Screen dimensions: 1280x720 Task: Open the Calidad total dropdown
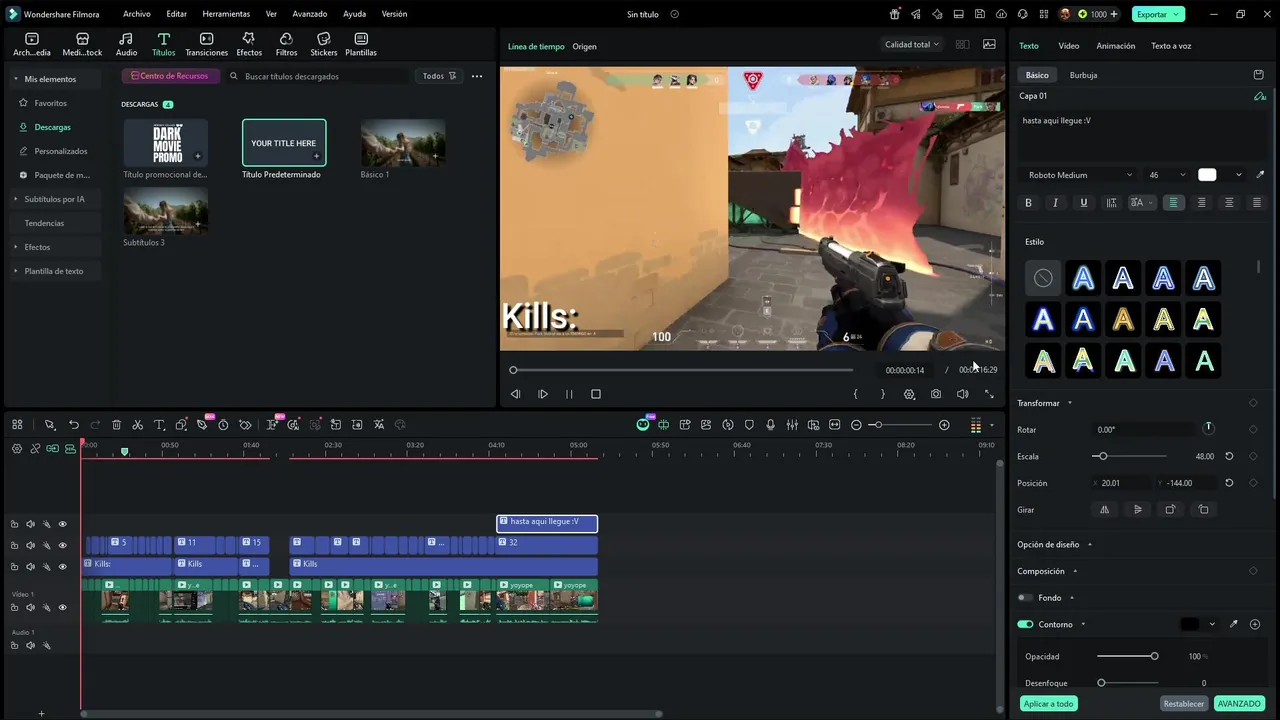911,44
